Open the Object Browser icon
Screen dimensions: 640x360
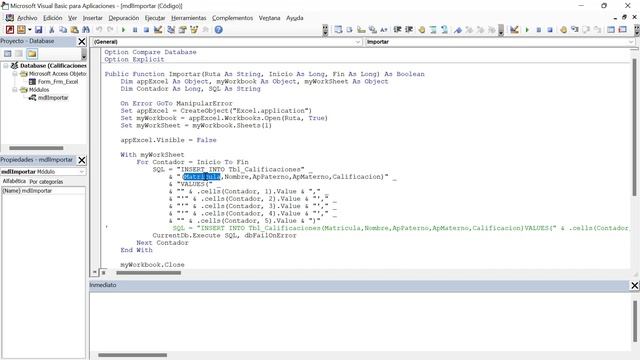[x=194, y=30]
